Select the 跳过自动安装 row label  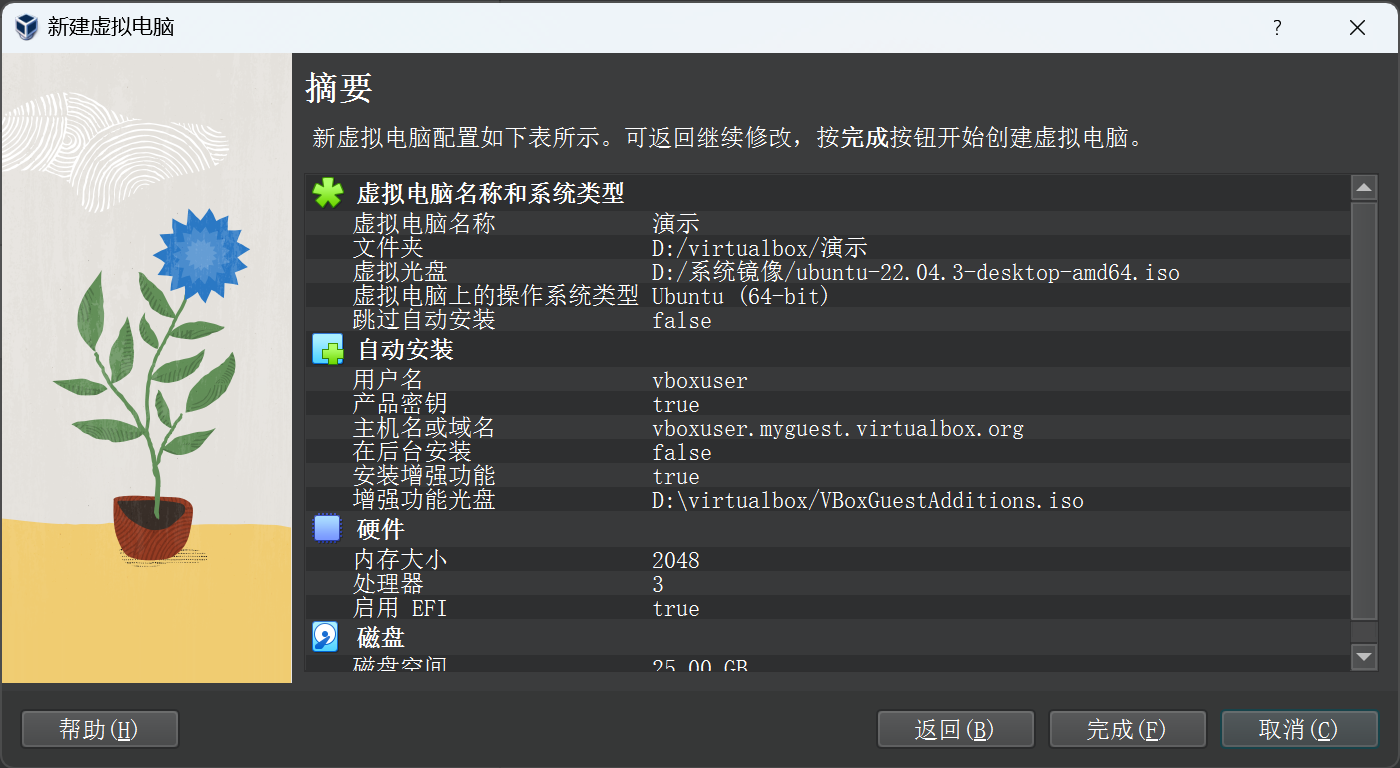coord(424,320)
